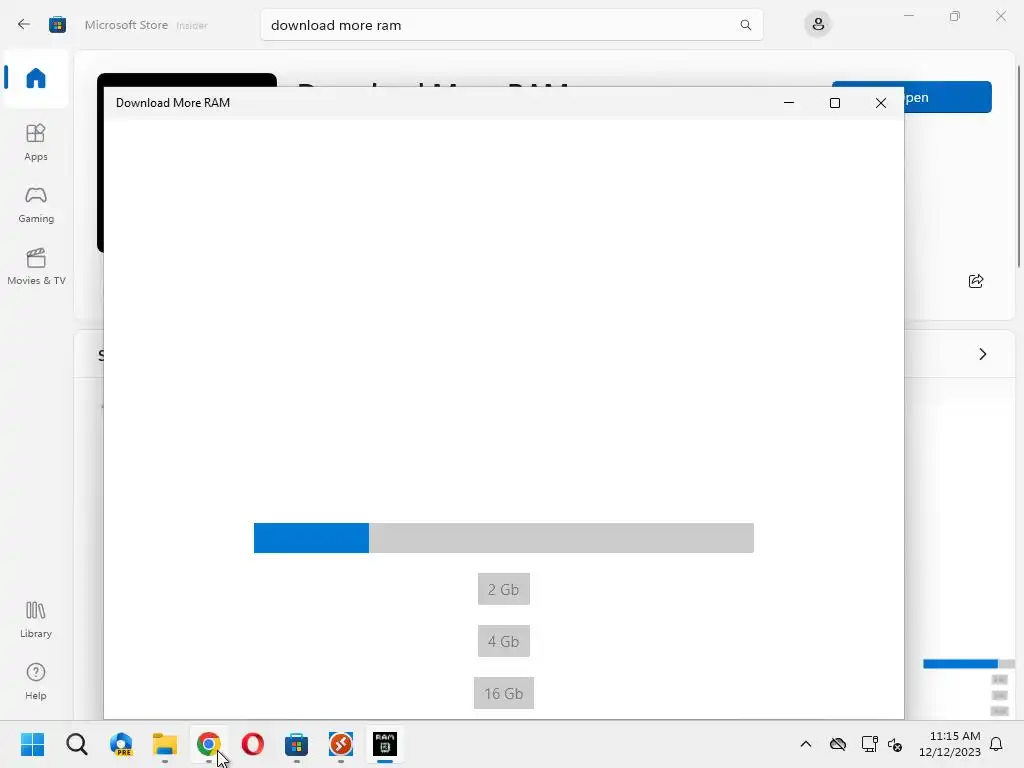Maximize the Download More RAM window
The width and height of the screenshot is (1024, 768).
pyautogui.click(x=835, y=103)
